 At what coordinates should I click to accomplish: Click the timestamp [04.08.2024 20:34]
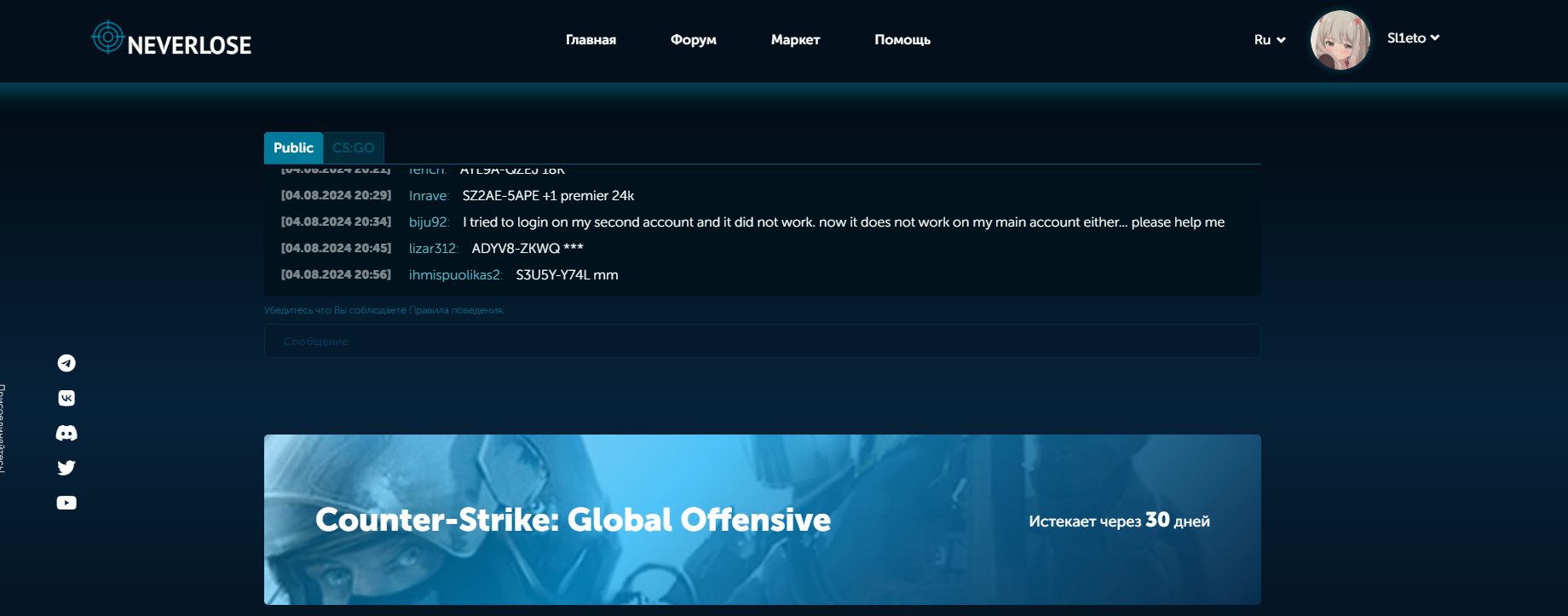pyautogui.click(x=336, y=222)
